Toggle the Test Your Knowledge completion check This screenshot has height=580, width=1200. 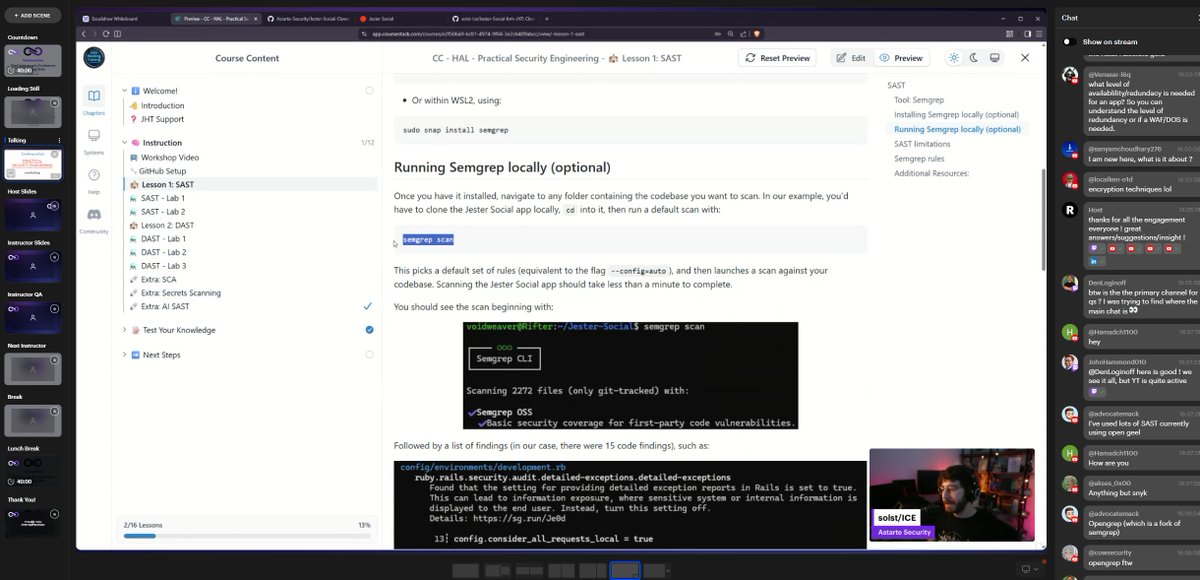click(369, 330)
